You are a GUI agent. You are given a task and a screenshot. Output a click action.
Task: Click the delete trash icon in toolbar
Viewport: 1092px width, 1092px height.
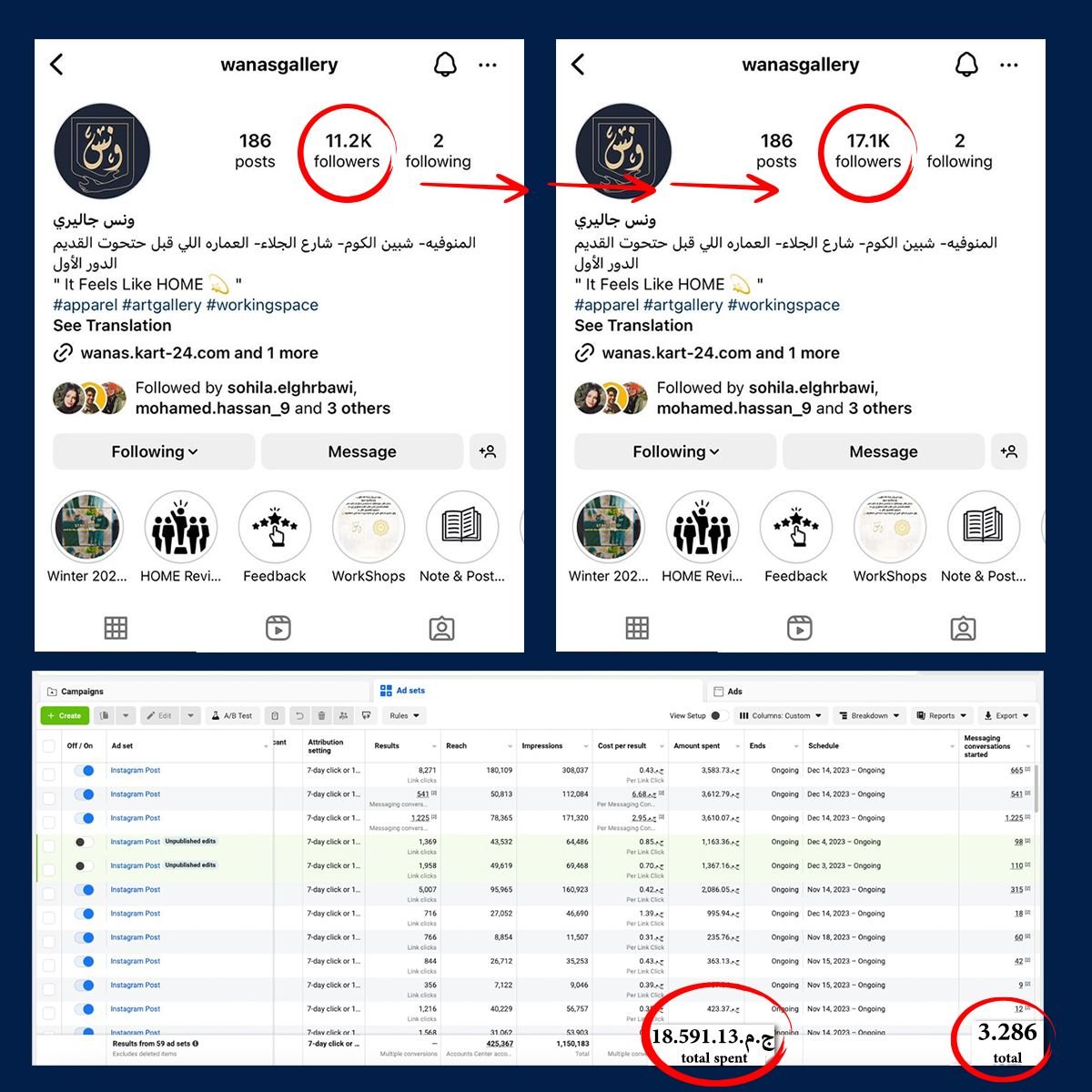pos(322,715)
